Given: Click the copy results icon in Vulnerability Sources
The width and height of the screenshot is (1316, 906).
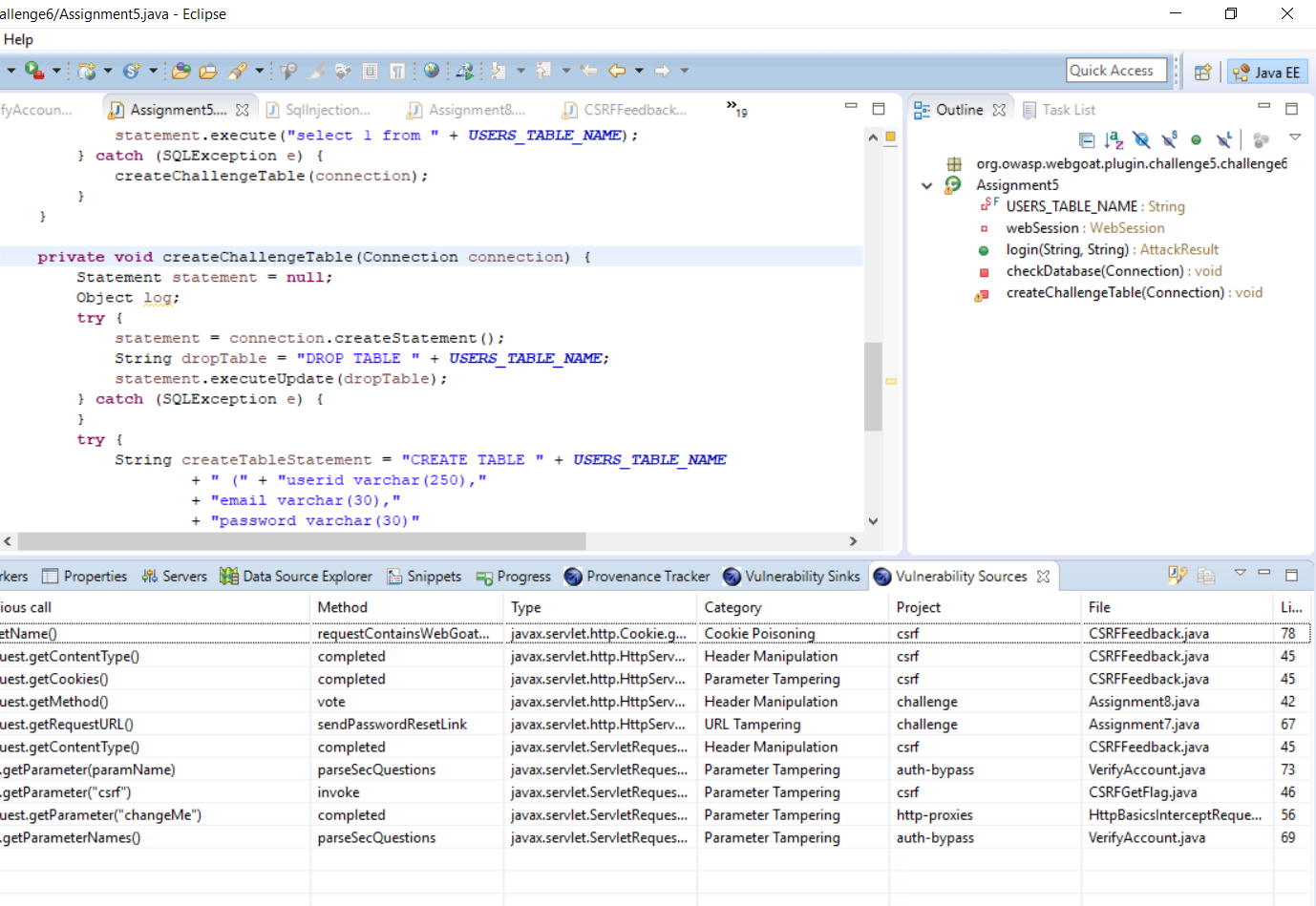Looking at the screenshot, I should coord(1205,575).
